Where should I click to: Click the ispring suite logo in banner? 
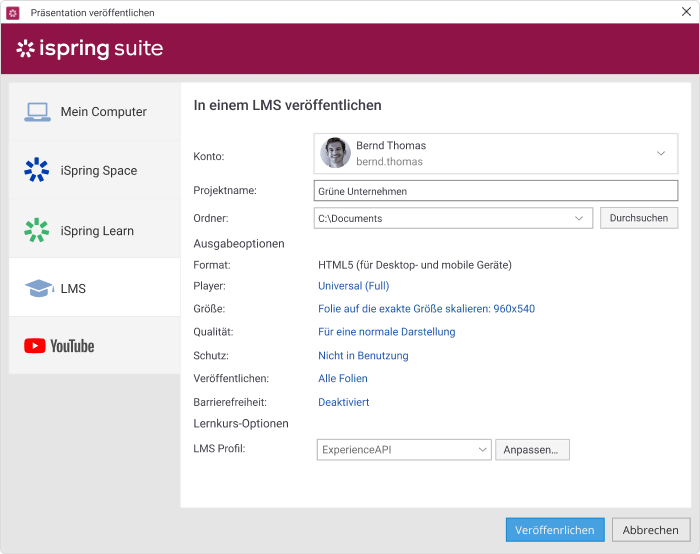pos(90,48)
